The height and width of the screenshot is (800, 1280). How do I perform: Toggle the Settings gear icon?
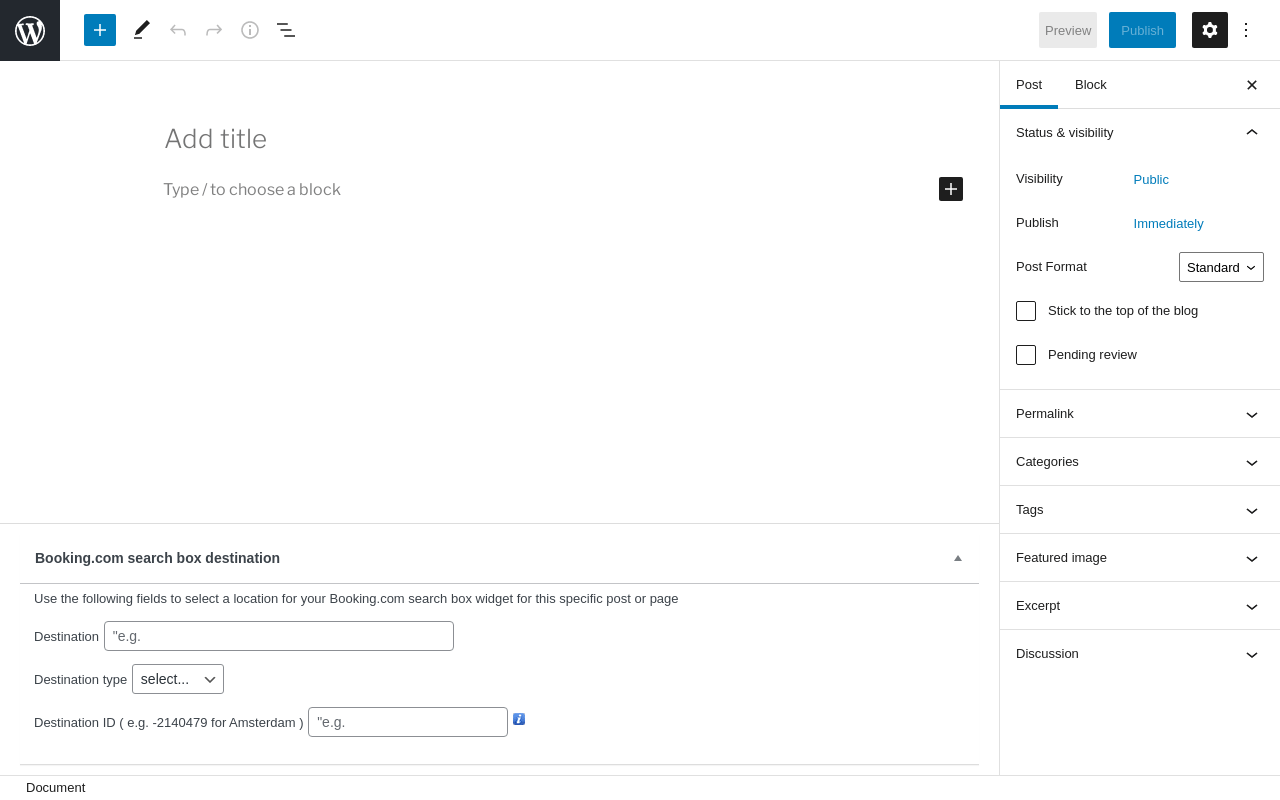[x=1210, y=30]
